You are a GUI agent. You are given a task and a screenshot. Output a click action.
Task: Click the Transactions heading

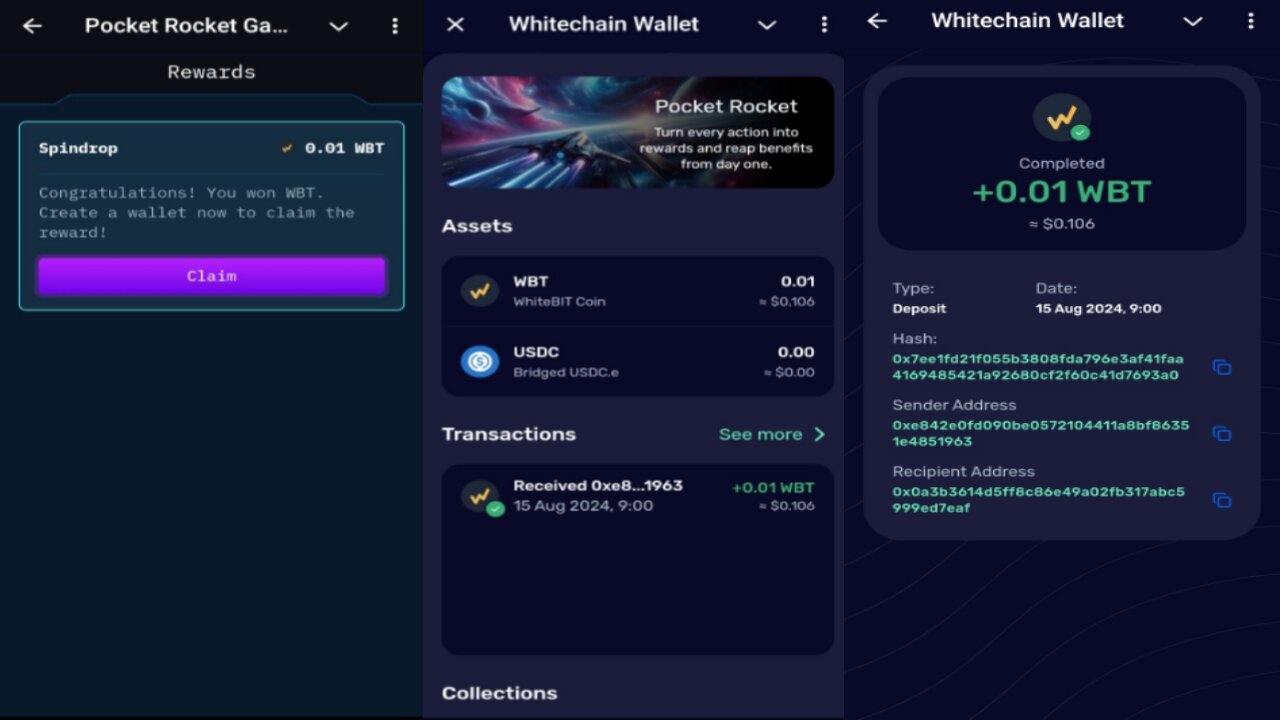click(509, 434)
